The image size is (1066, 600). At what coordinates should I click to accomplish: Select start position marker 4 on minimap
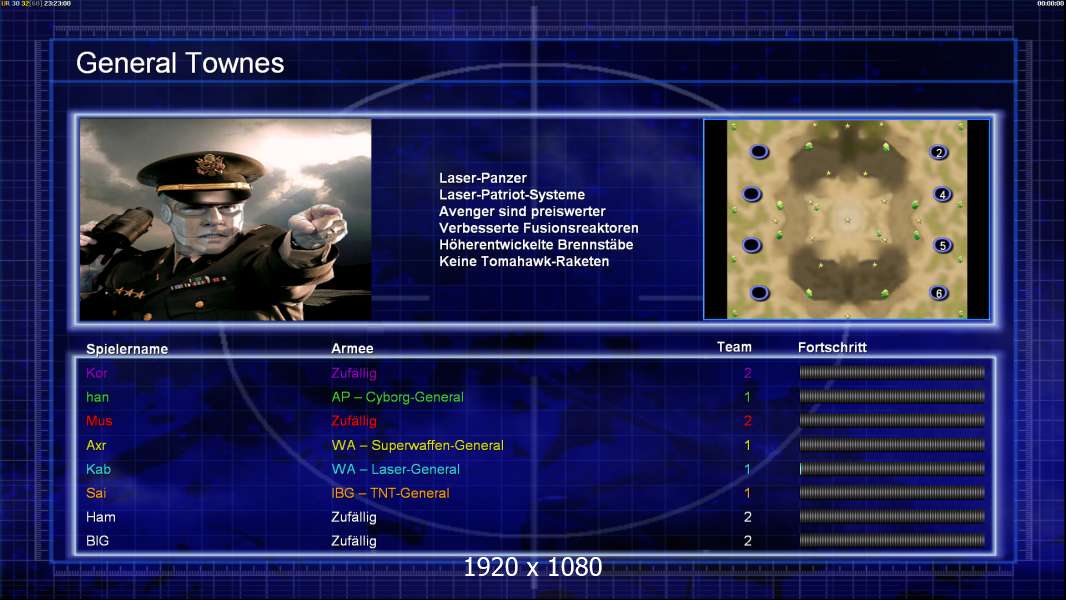pos(942,194)
